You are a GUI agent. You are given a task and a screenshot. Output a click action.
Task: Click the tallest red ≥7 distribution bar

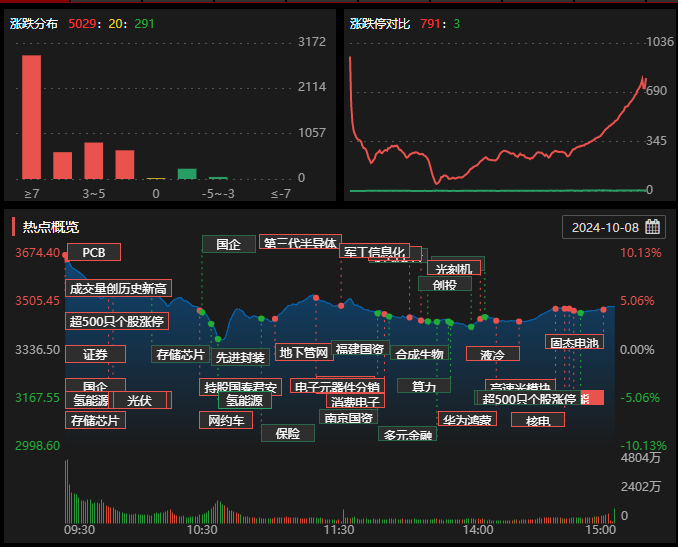point(32,117)
